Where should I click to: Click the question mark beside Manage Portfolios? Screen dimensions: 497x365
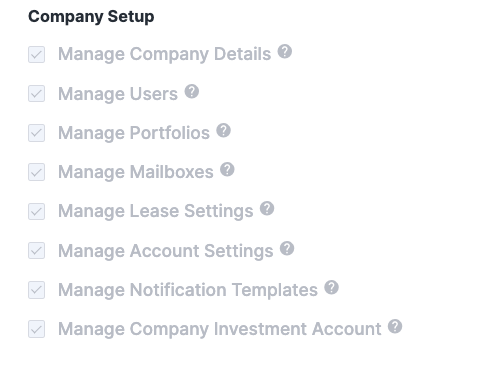click(x=223, y=130)
